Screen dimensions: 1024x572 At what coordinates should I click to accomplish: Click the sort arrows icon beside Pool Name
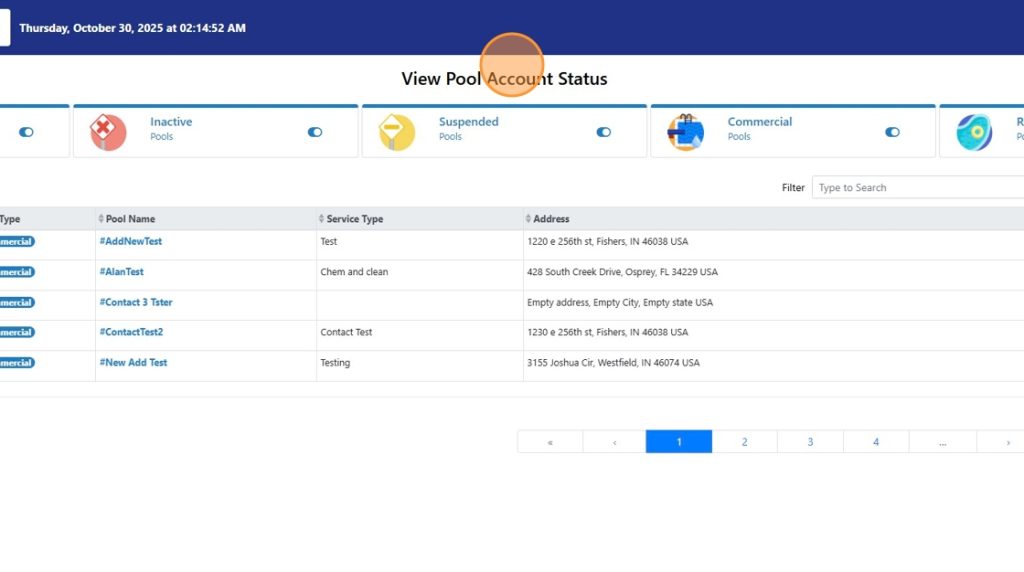point(101,219)
